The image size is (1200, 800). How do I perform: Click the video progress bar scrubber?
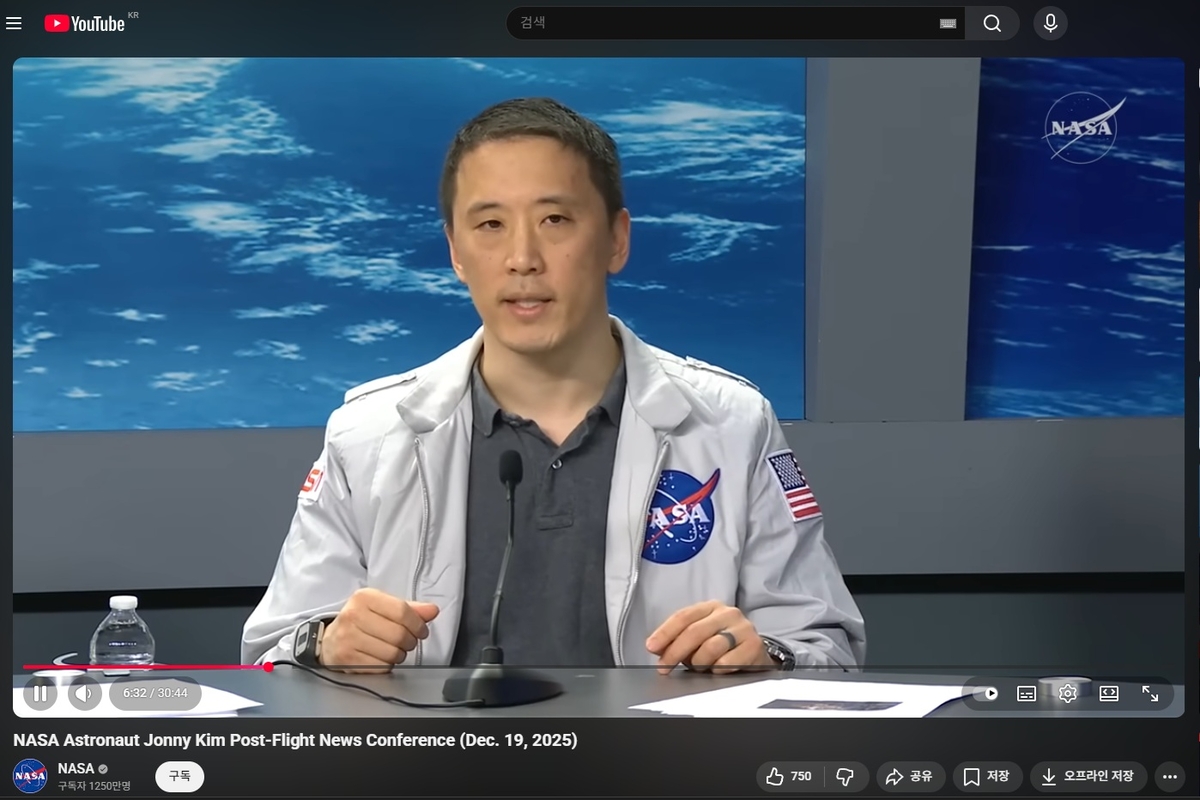[x=268, y=667]
